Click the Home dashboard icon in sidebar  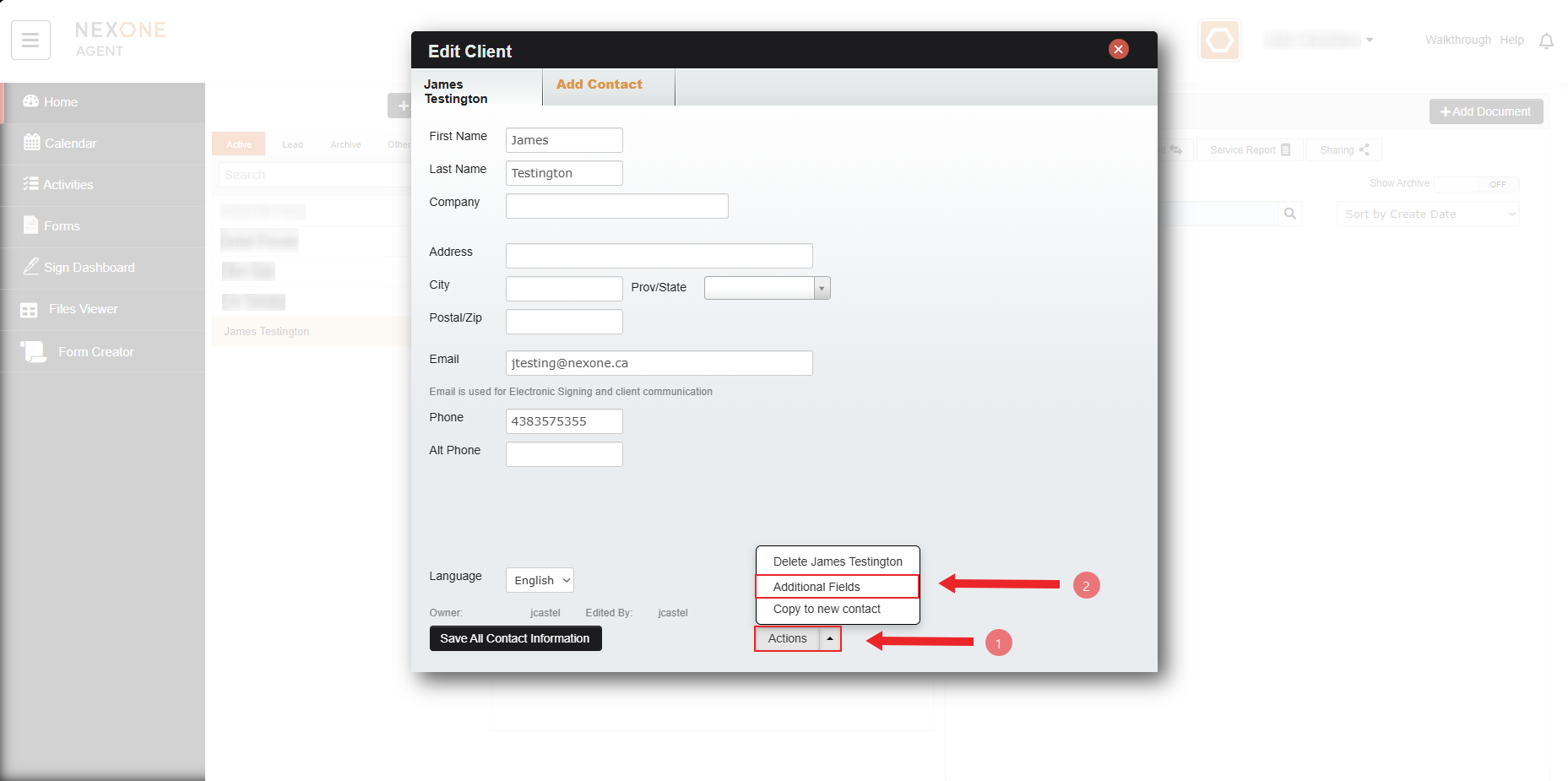click(x=31, y=101)
